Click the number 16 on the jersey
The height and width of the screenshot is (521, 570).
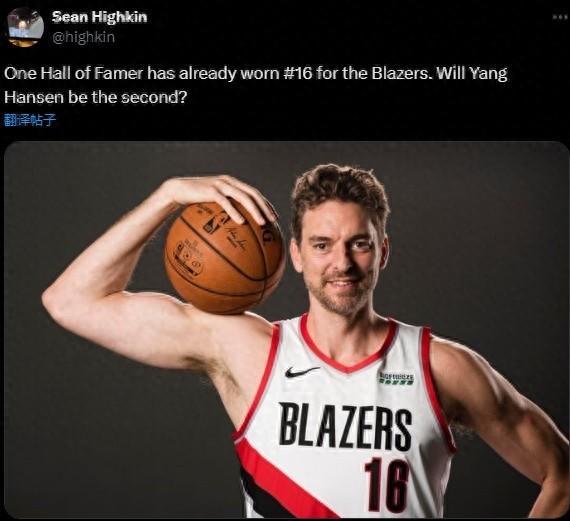[x=387, y=485]
